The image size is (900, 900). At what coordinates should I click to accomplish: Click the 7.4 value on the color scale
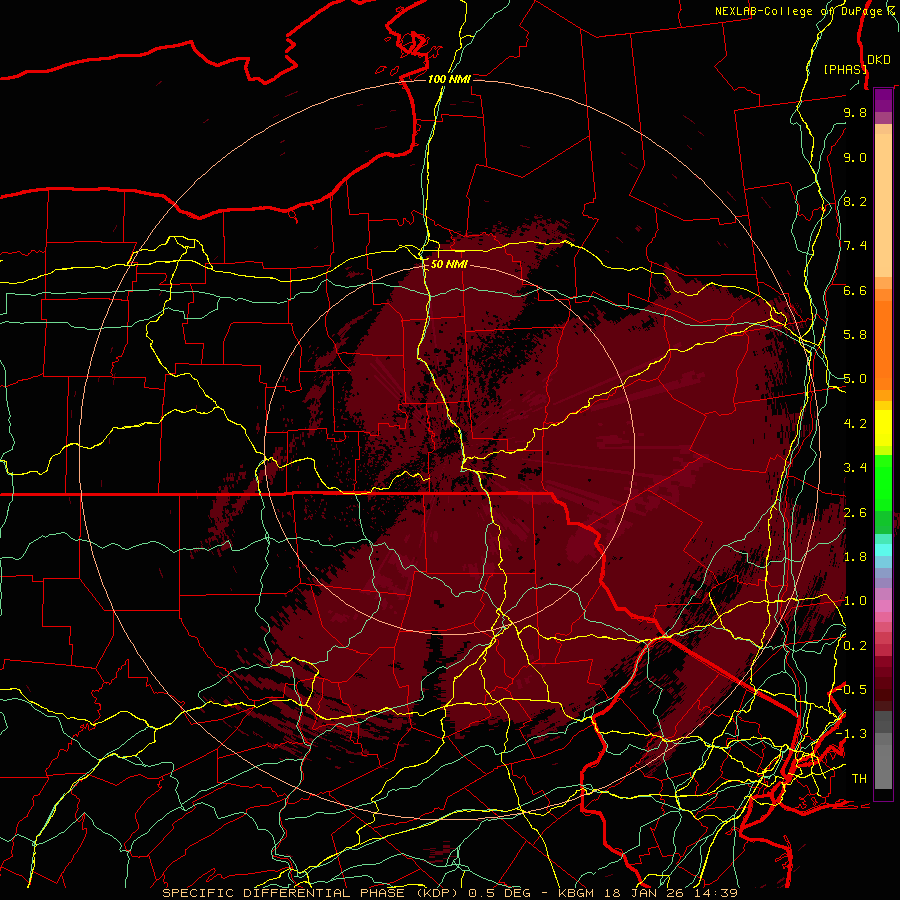coord(855,246)
